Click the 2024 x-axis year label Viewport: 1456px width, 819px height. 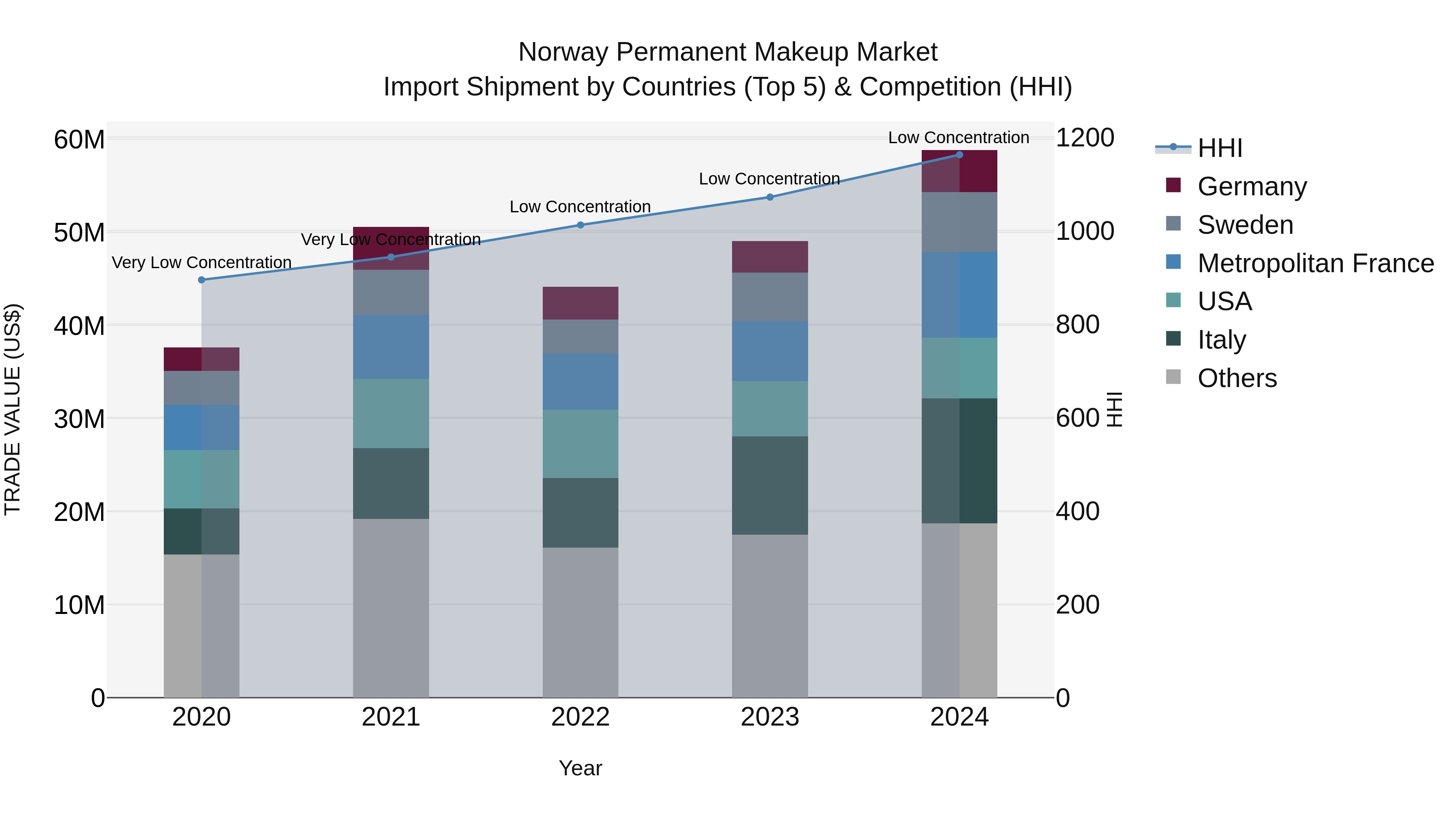pyautogui.click(x=959, y=717)
